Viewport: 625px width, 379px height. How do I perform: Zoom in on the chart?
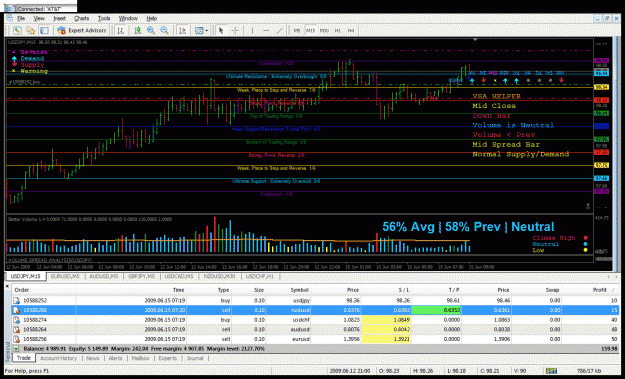[151, 30]
